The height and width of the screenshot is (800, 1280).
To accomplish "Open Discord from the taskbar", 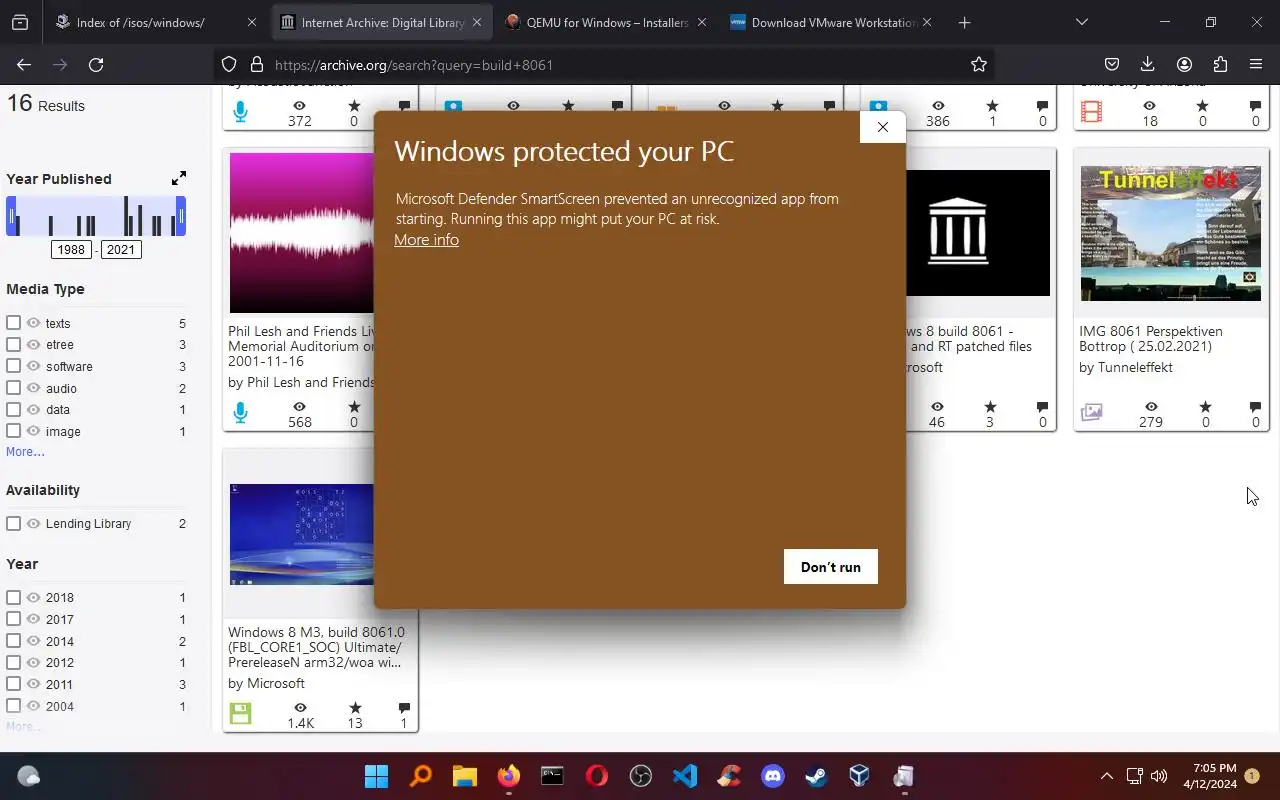I will 773,776.
